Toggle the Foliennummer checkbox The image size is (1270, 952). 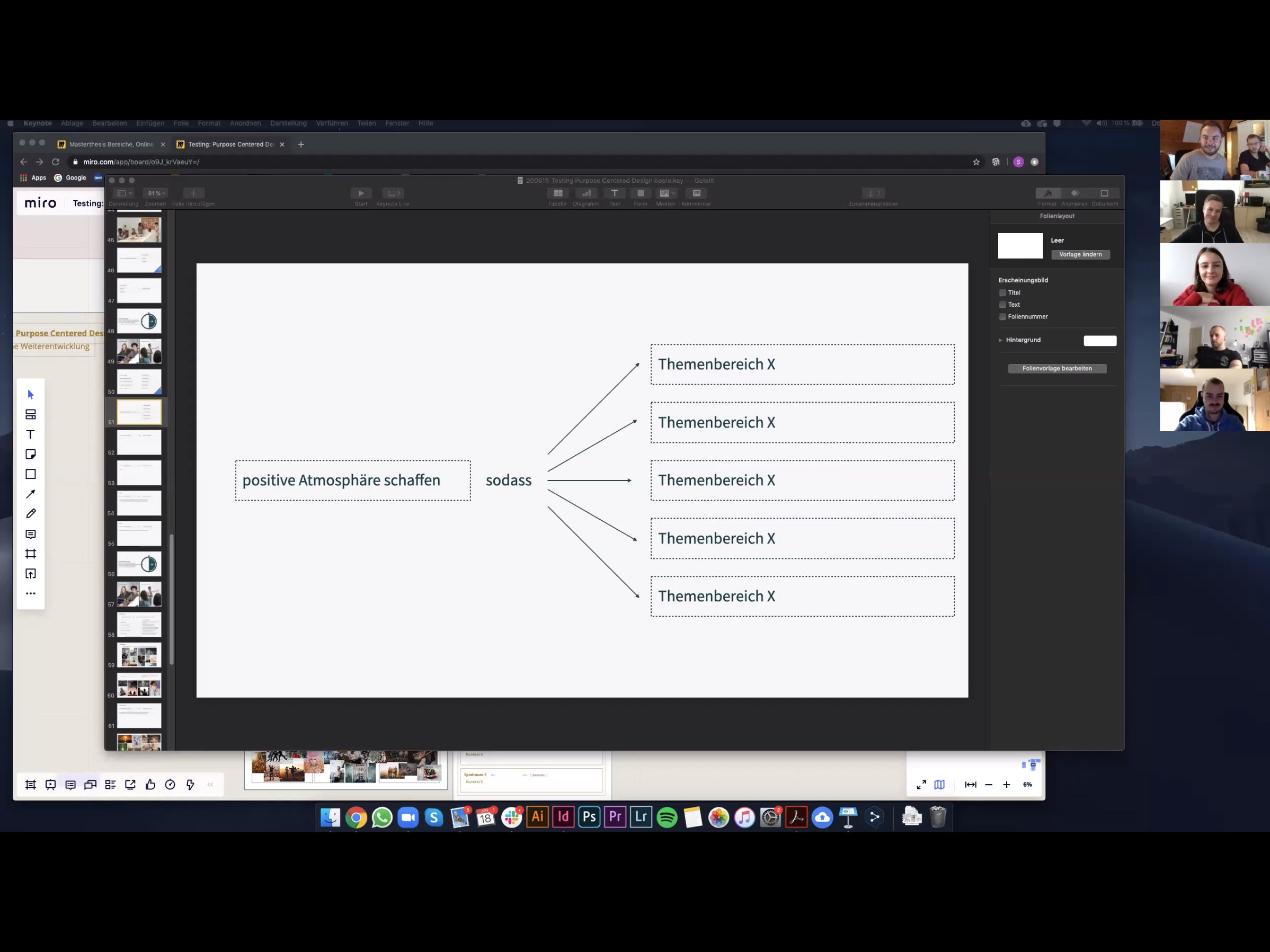click(x=1002, y=317)
